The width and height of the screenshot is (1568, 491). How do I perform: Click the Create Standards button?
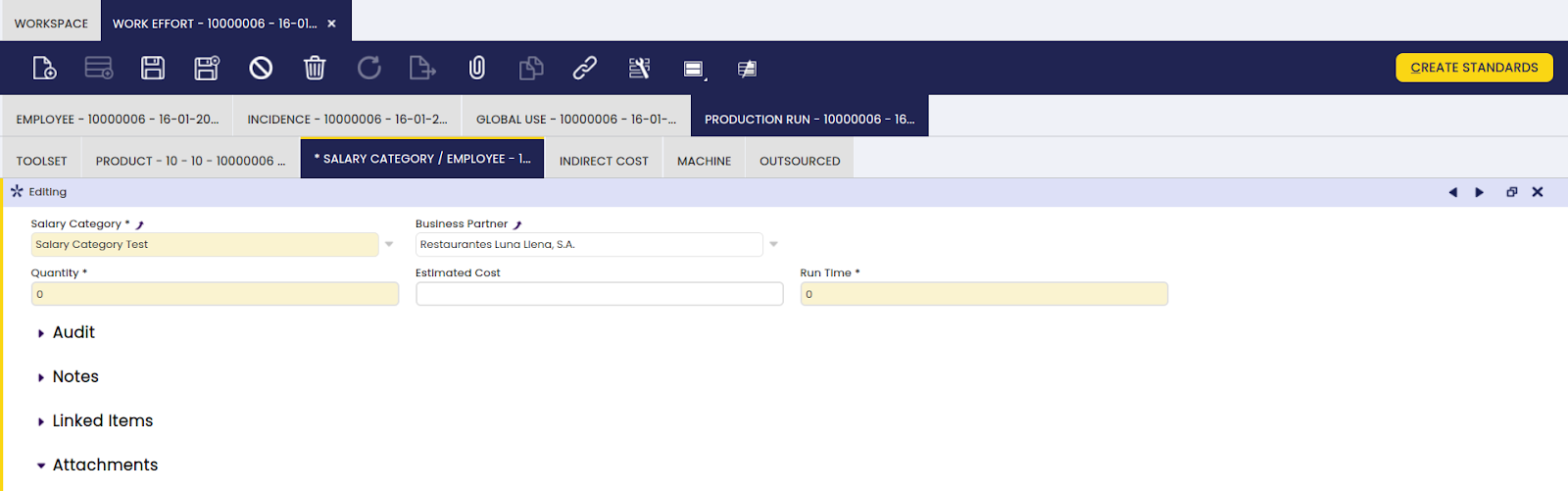point(1474,68)
